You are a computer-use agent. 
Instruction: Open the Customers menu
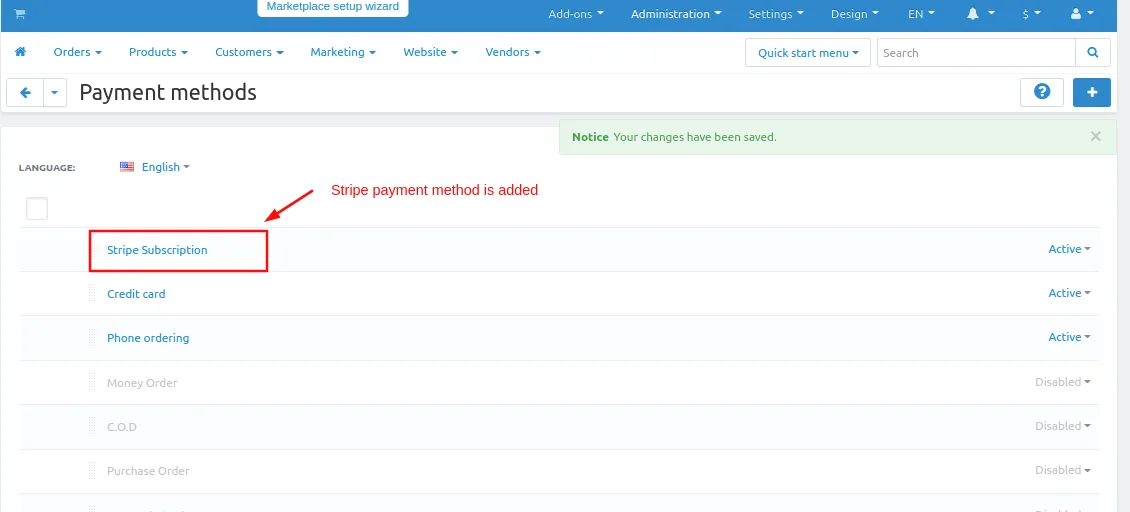(249, 52)
